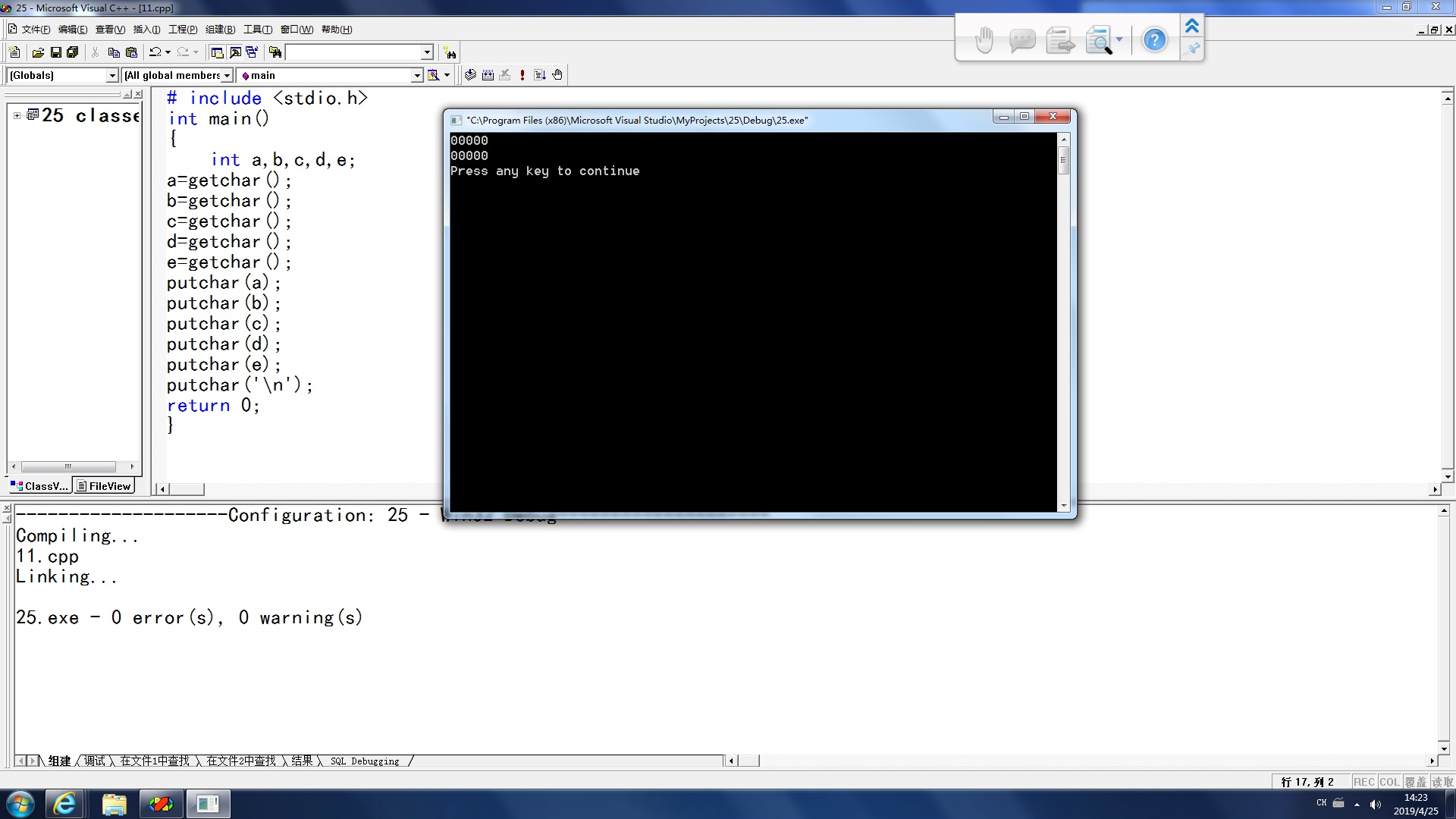Viewport: 1456px width, 819px height.
Task: Click the Insert/Remove Breakpoint hand icon
Action: (557, 74)
